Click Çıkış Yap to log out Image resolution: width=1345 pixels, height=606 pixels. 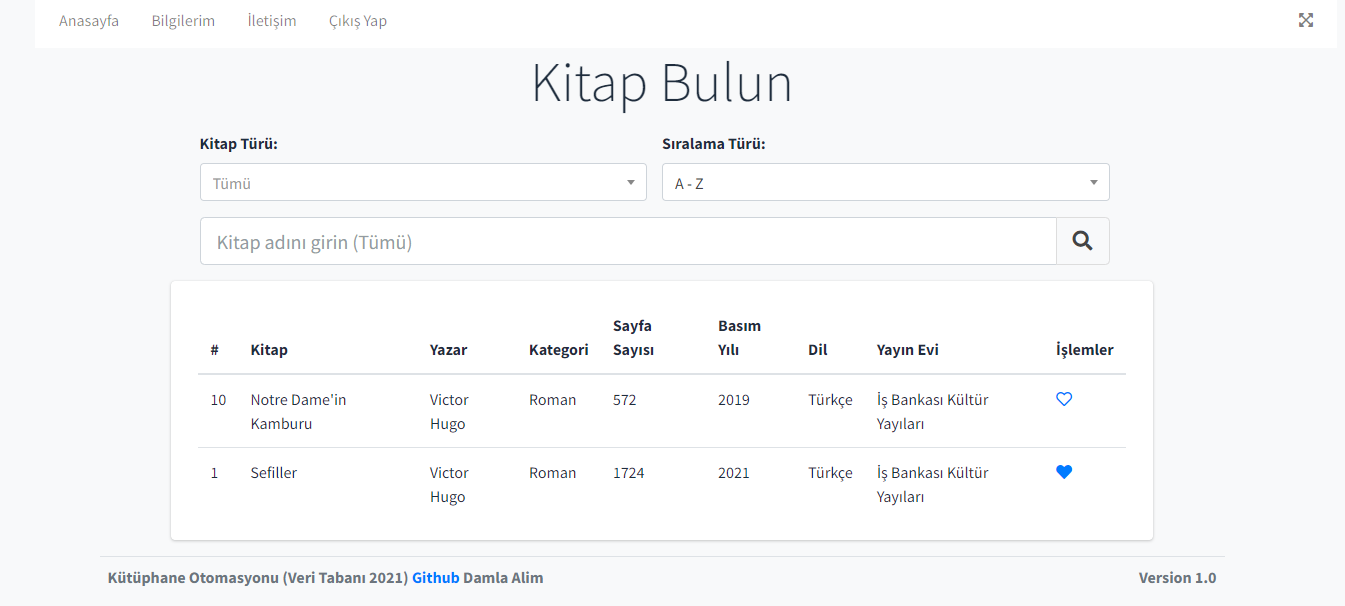point(358,20)
